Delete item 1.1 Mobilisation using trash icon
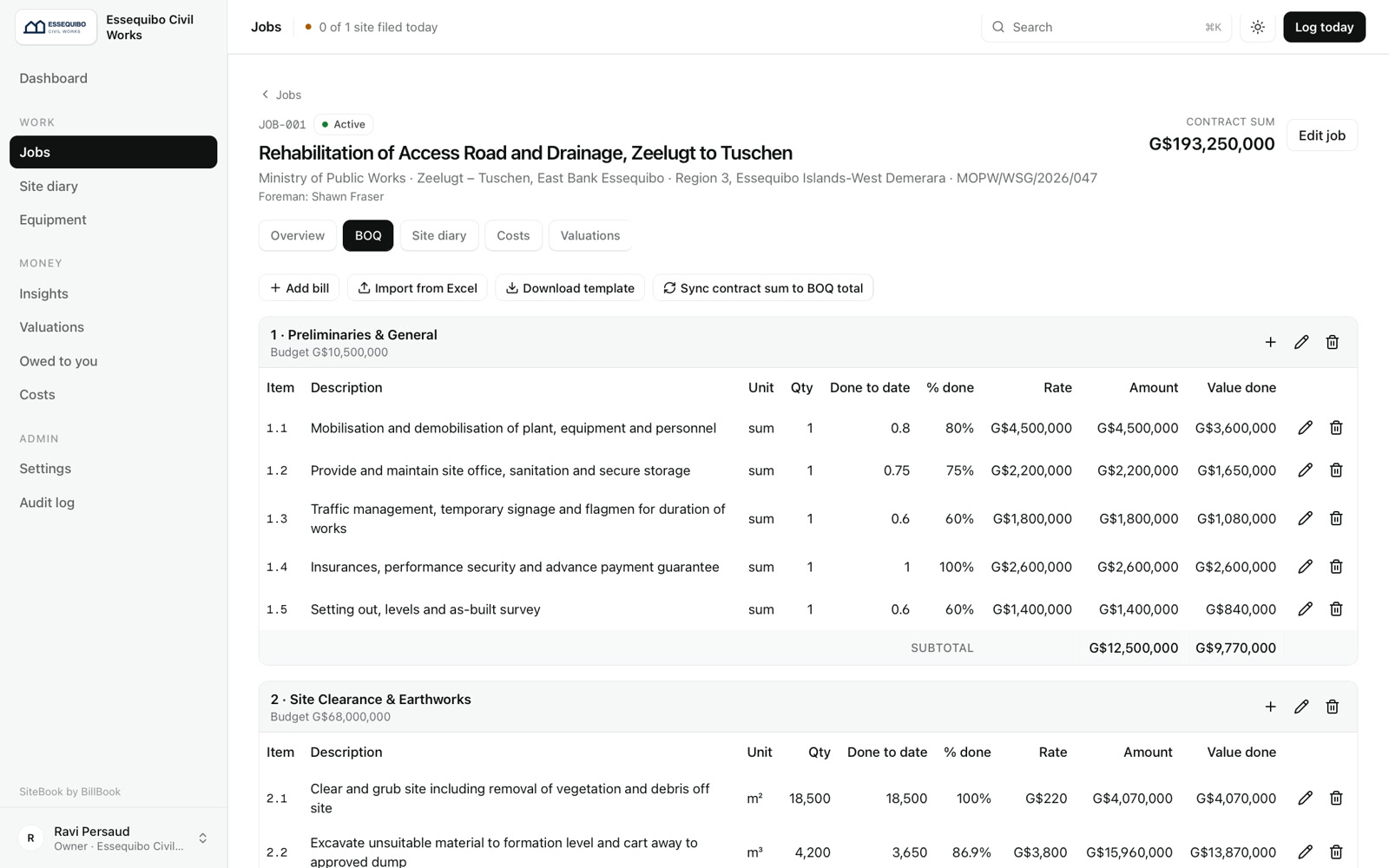 [1336, 428]
